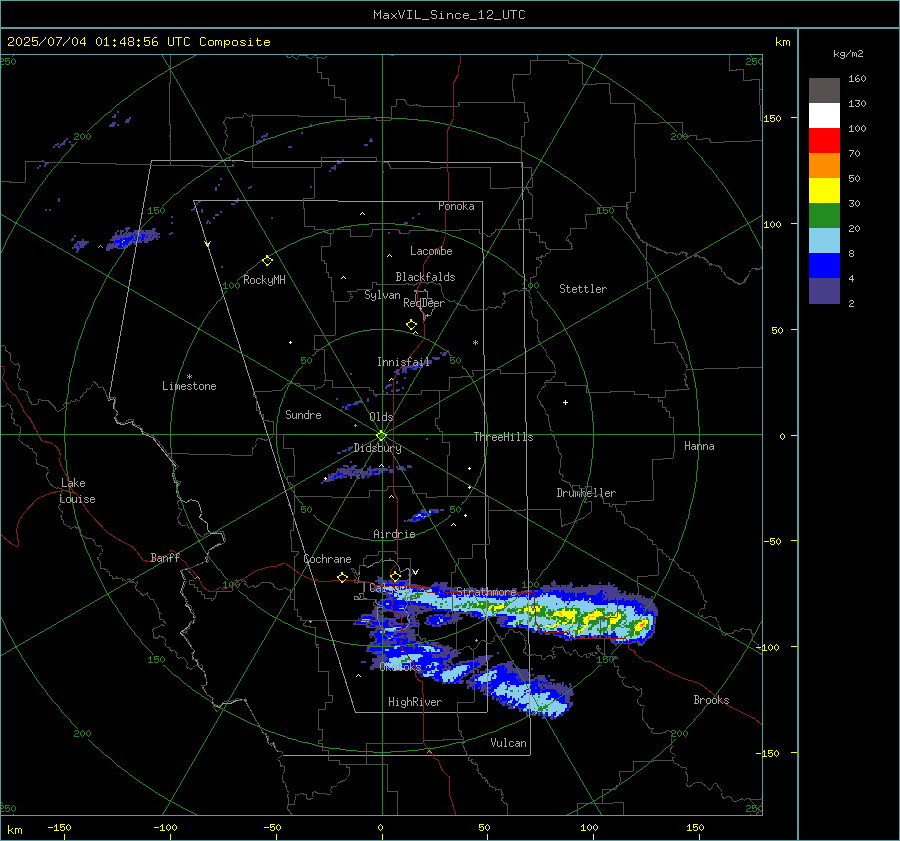This screenshot has height=841, width=900.
Task: Click the ThreeHills label
Action: coord(503,437)
